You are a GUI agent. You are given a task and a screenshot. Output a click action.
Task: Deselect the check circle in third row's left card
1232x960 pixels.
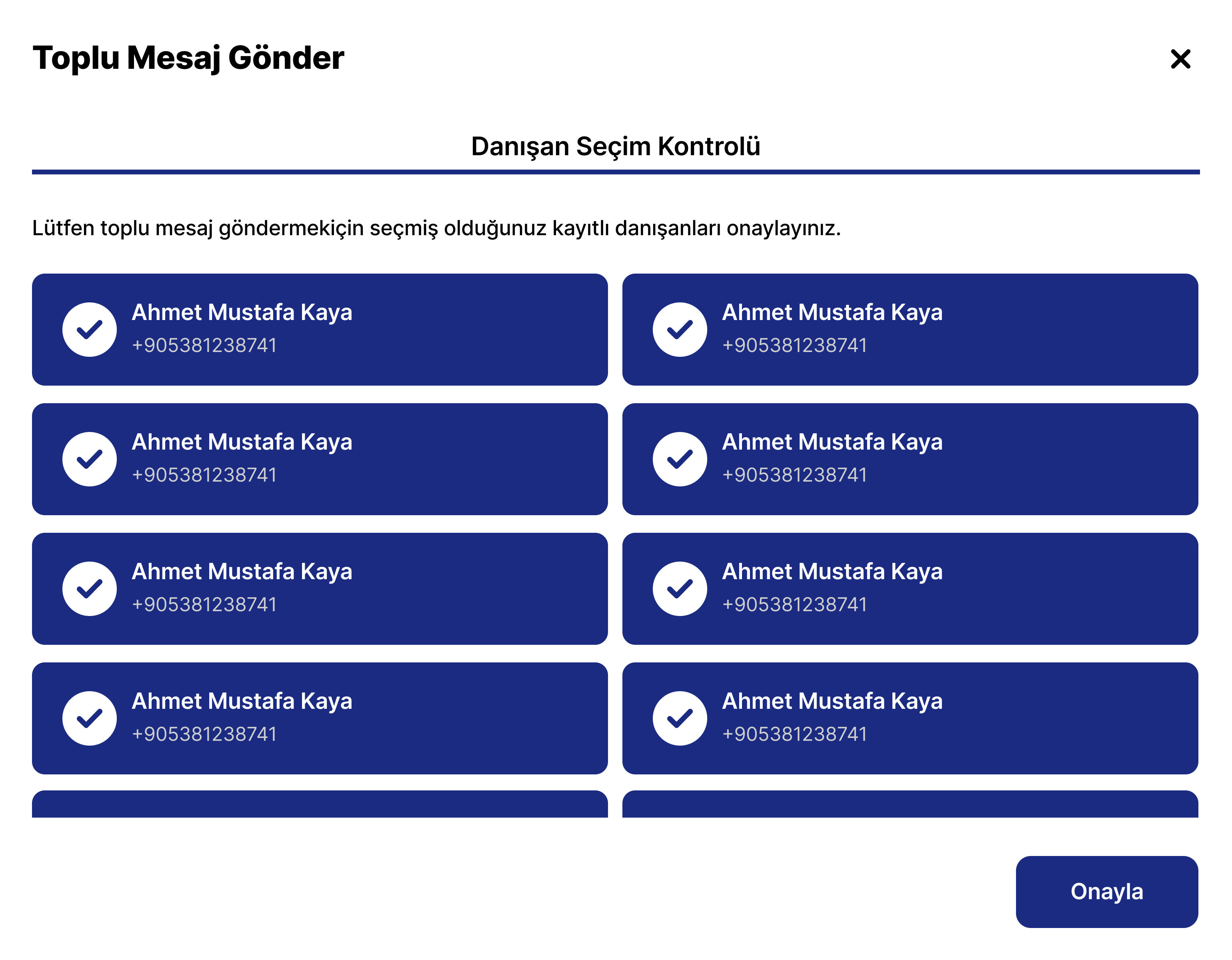coord(90,589)
